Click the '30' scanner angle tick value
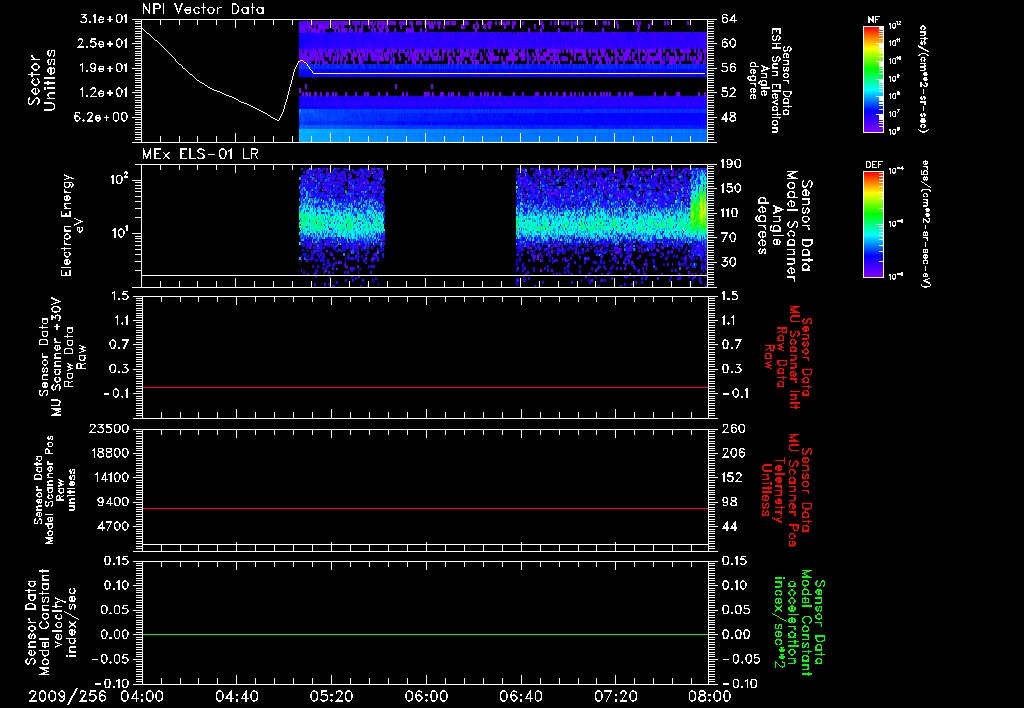 click(x=729, y=262)
